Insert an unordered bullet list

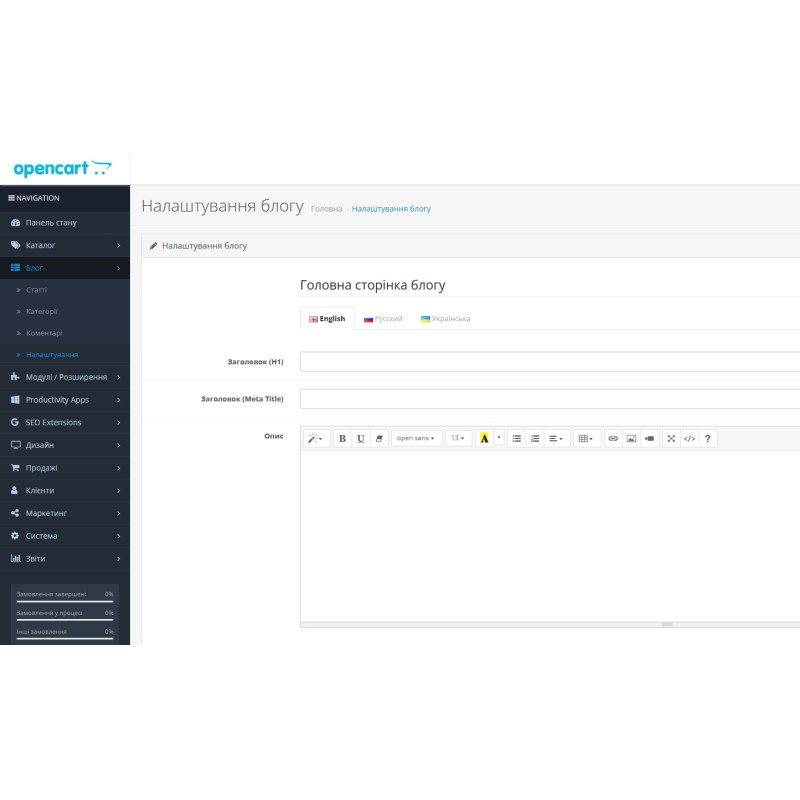pos(516,438)
